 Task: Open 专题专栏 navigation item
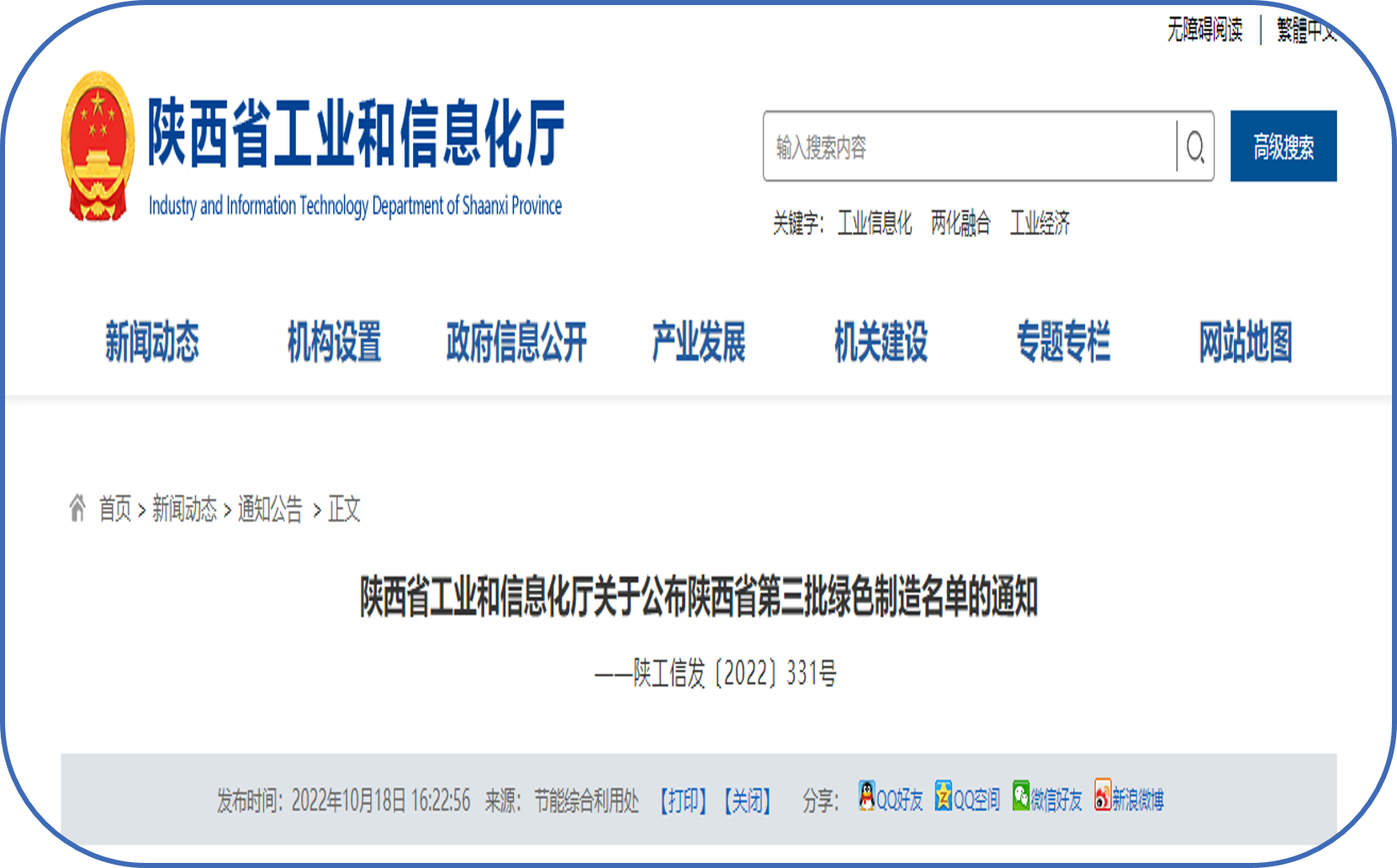pos(1063,341)
